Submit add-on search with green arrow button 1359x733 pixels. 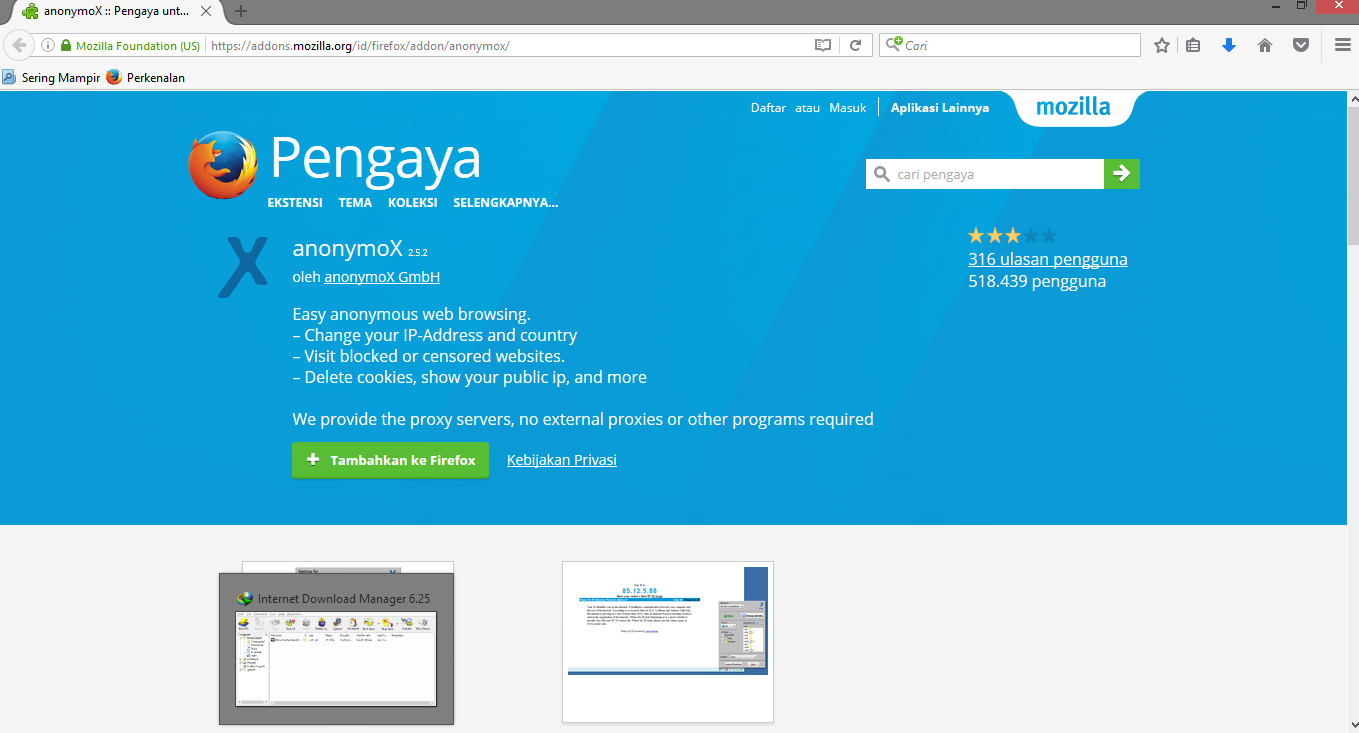click(1122, 174)
